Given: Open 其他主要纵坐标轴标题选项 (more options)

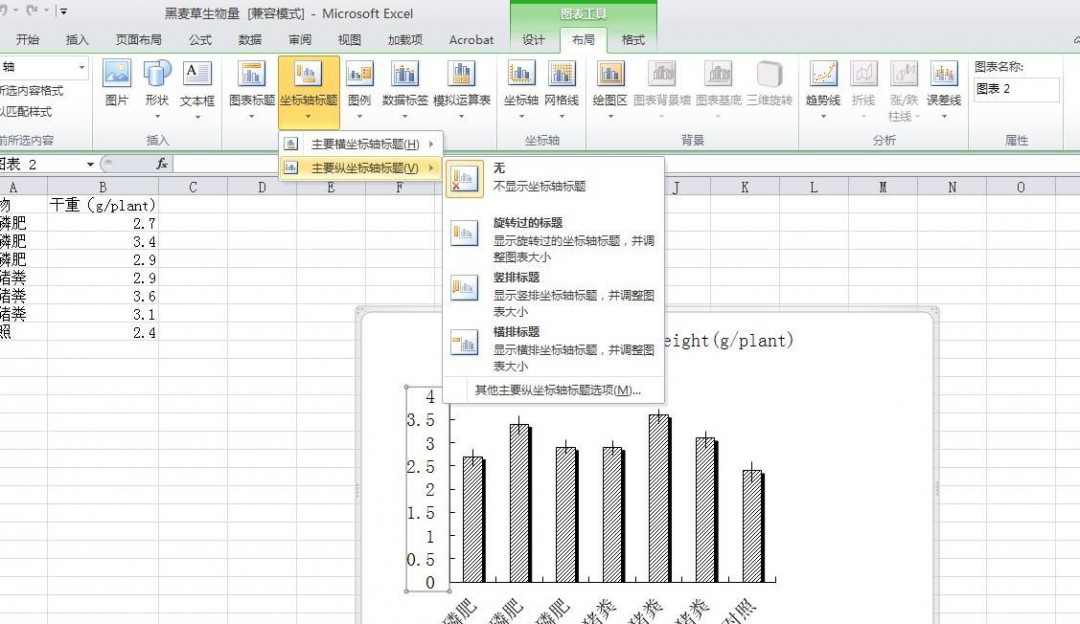Looking at the screenshot, I should coord(557,390).
